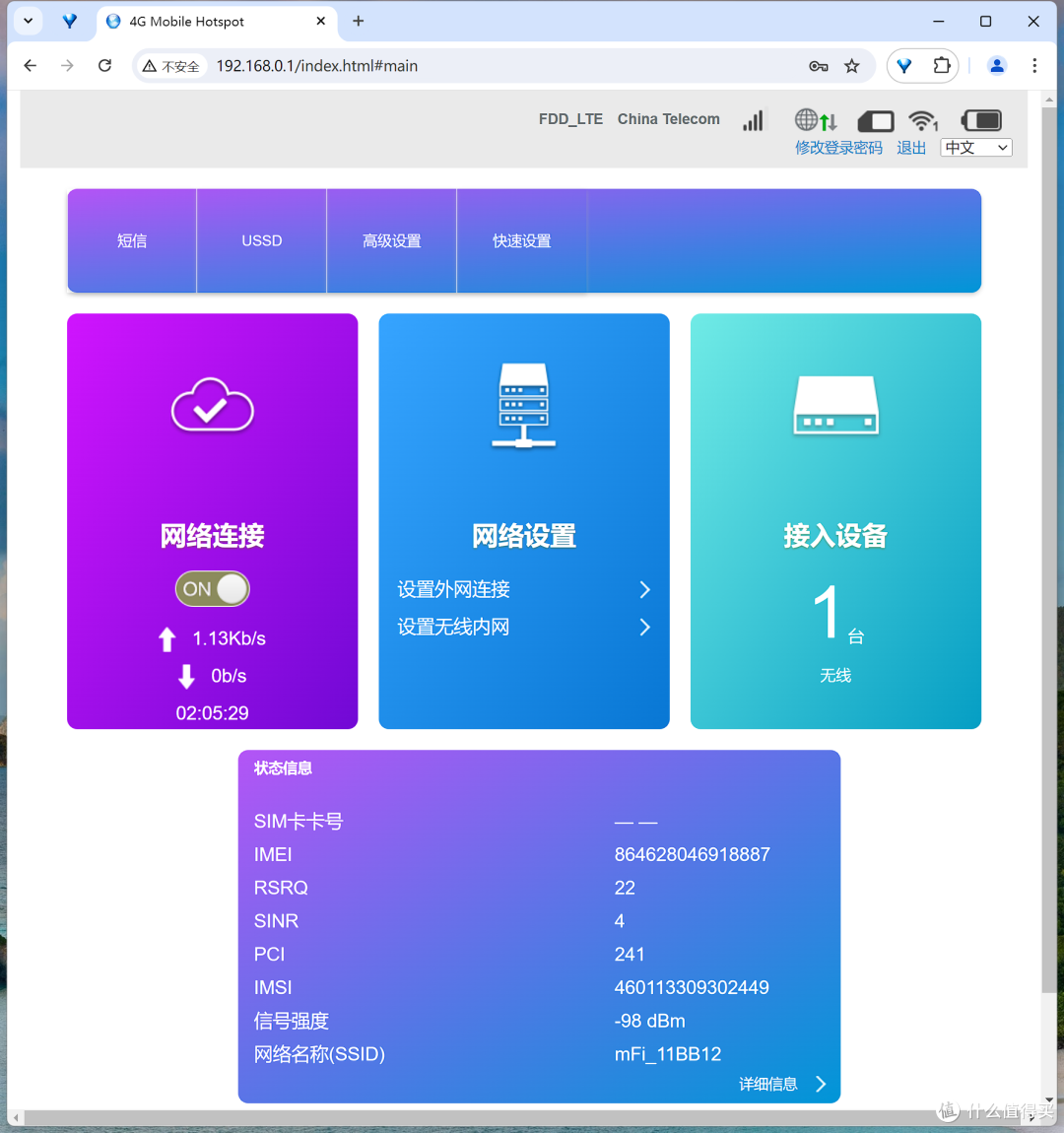
Task: Click the server network settings icon
Action: tap(524, 405)
